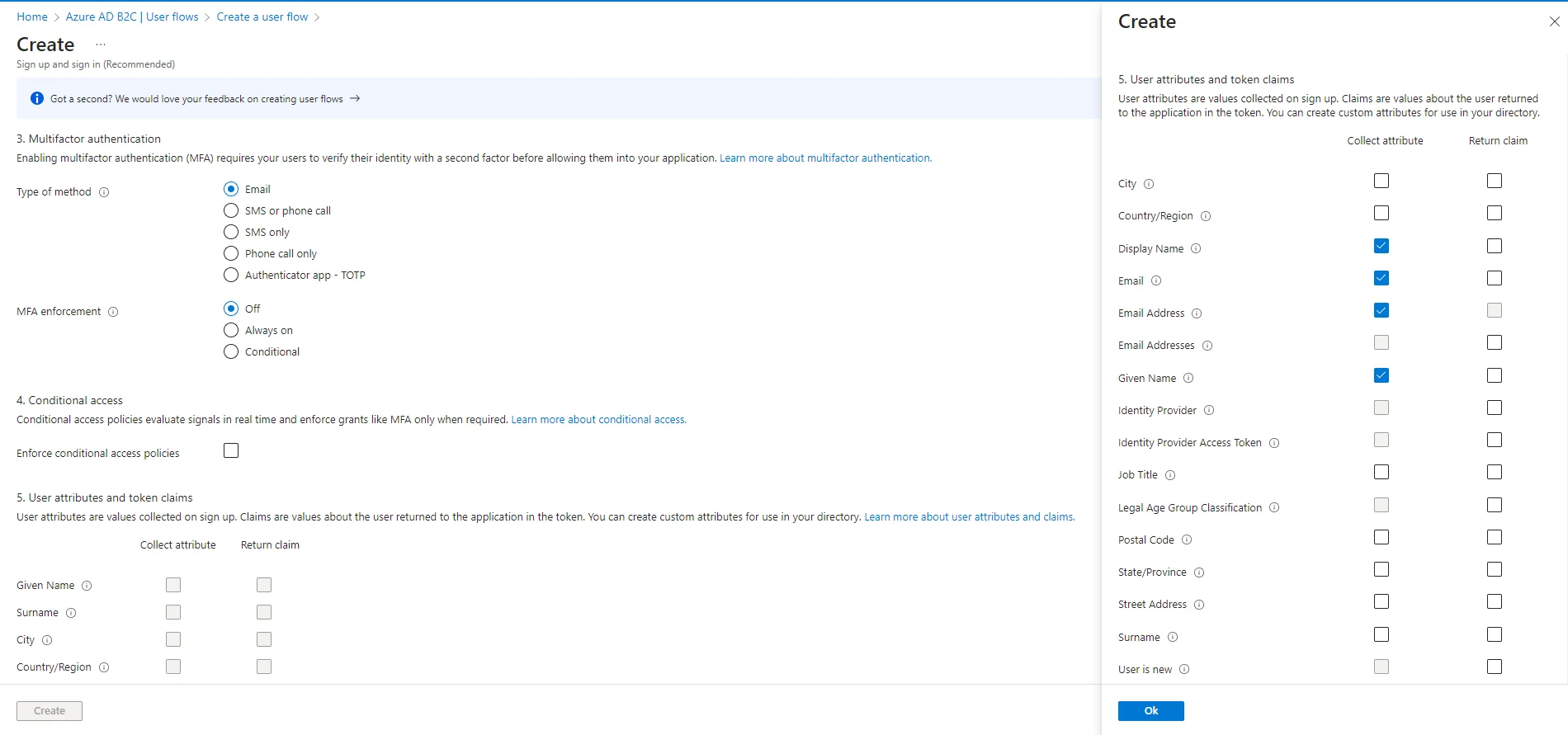Click info icon beside Given Name in right panel
Screen dimensions: 1568x735
[x=1188, y=379]
